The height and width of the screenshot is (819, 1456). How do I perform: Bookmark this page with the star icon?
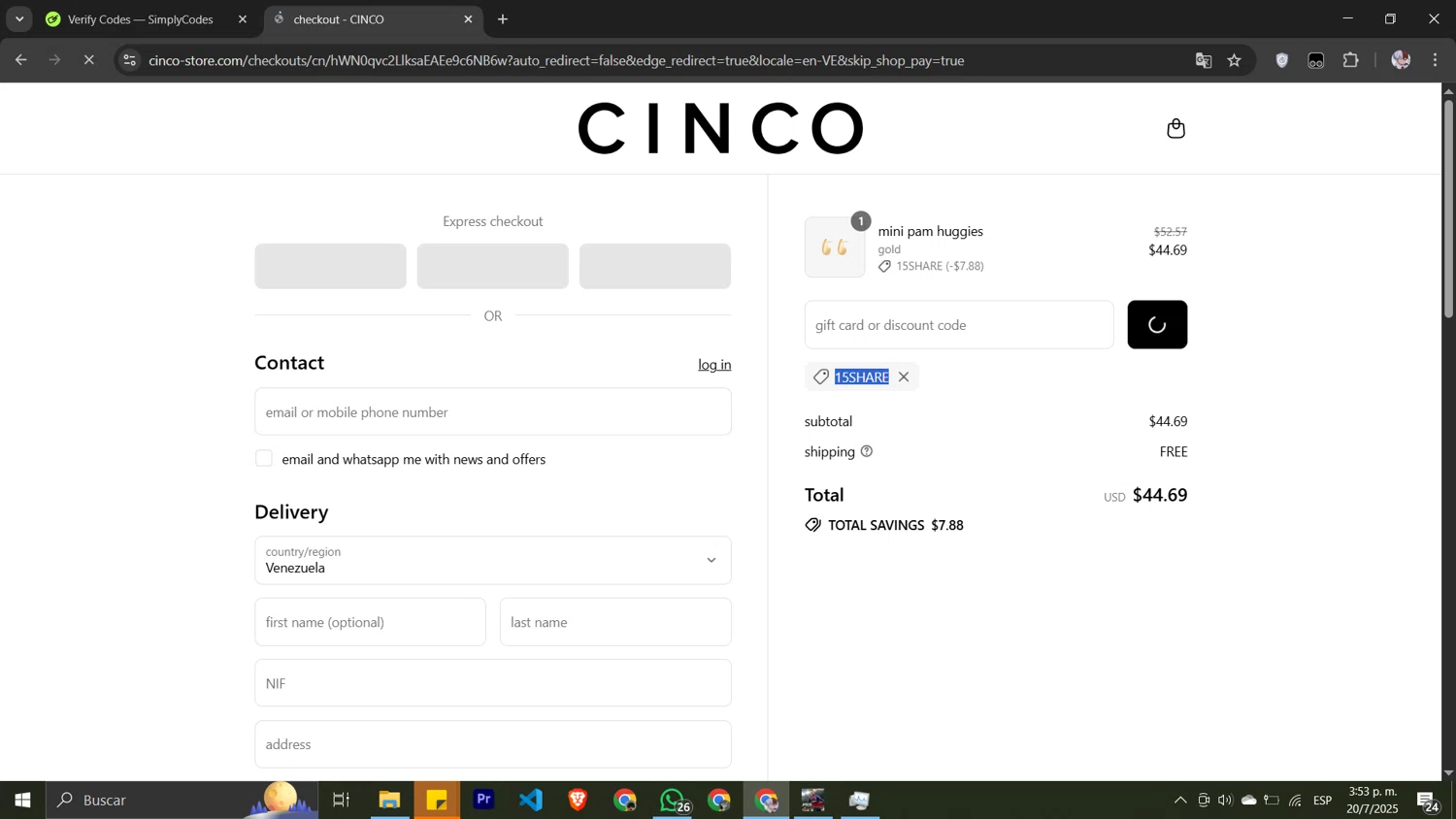[1235, 60]
